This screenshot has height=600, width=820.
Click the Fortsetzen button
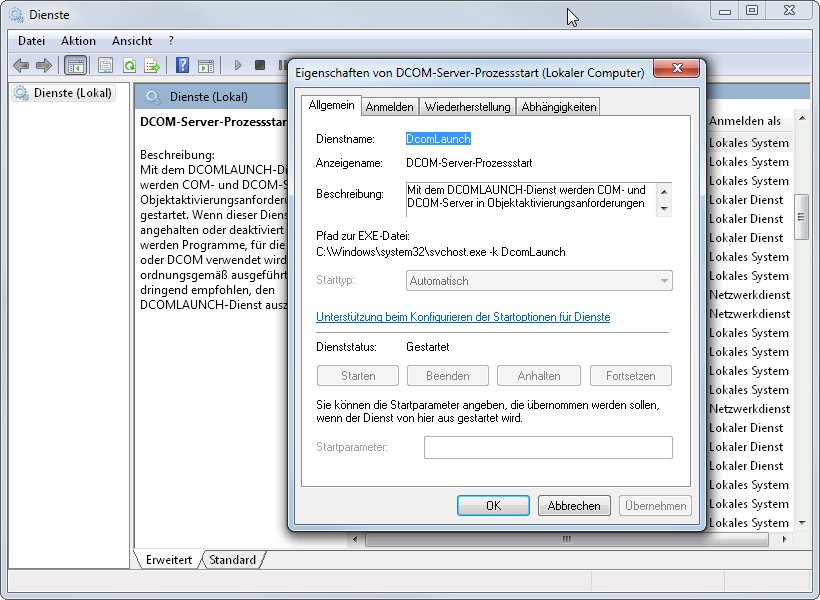tap(631, 376)
